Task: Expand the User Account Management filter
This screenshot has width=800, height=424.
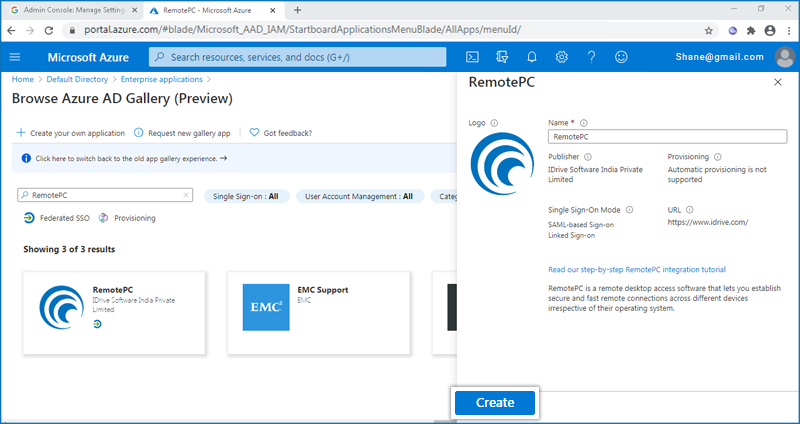Action: (x=358, y=196)
